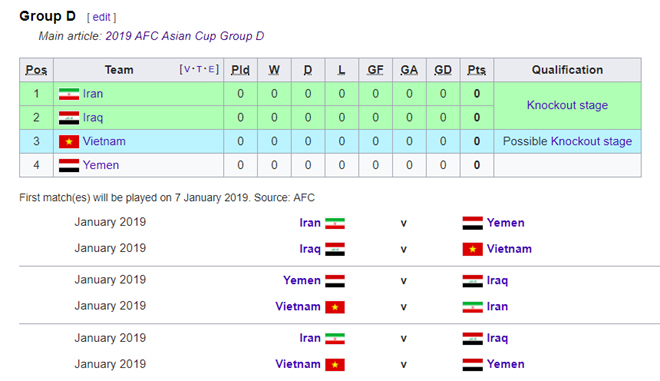Image resolution: width=660 pixels, height=381 pixels.
Task: Open the Knockout stage qualification link
Action: (567, 105)
